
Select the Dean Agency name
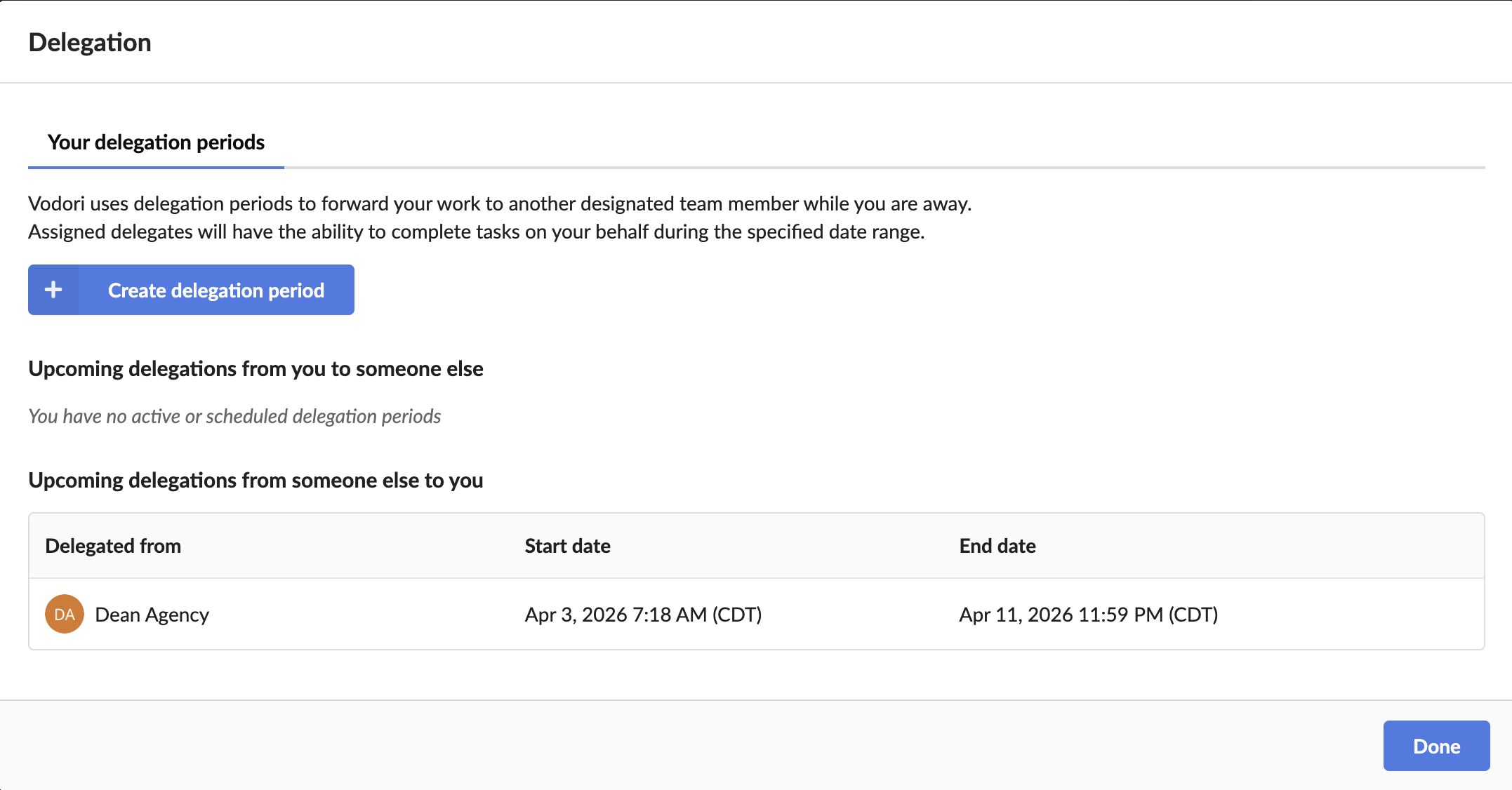tap(152, 615)
